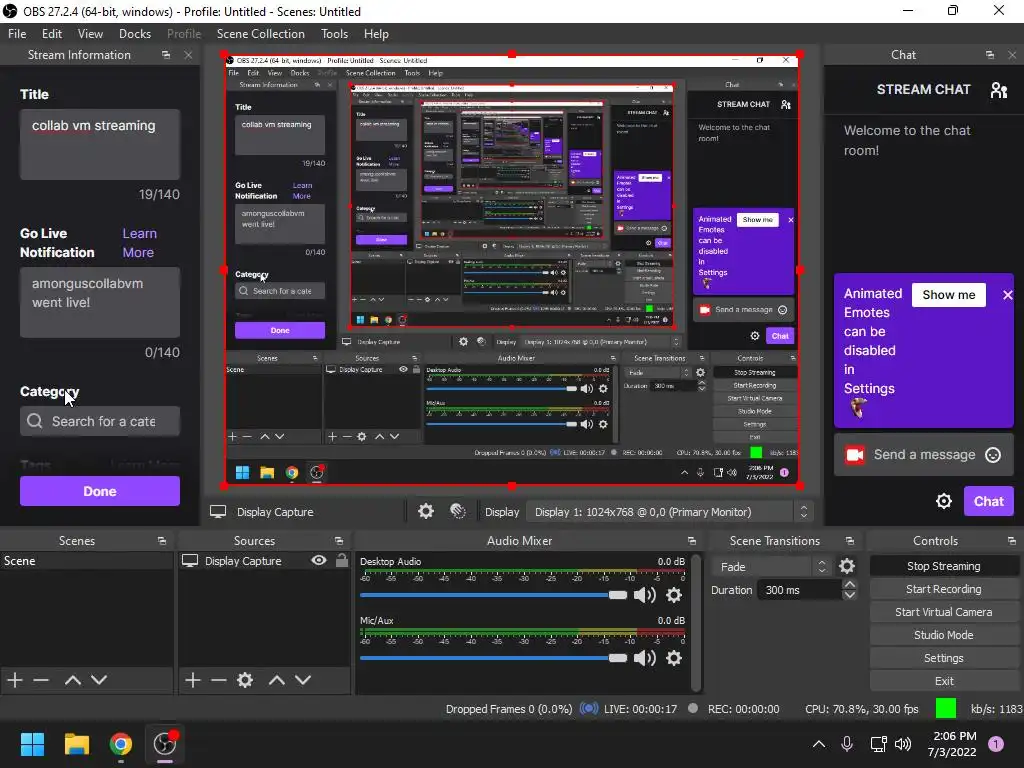
Task: Click the Send a message box
Action: [923, 455]
